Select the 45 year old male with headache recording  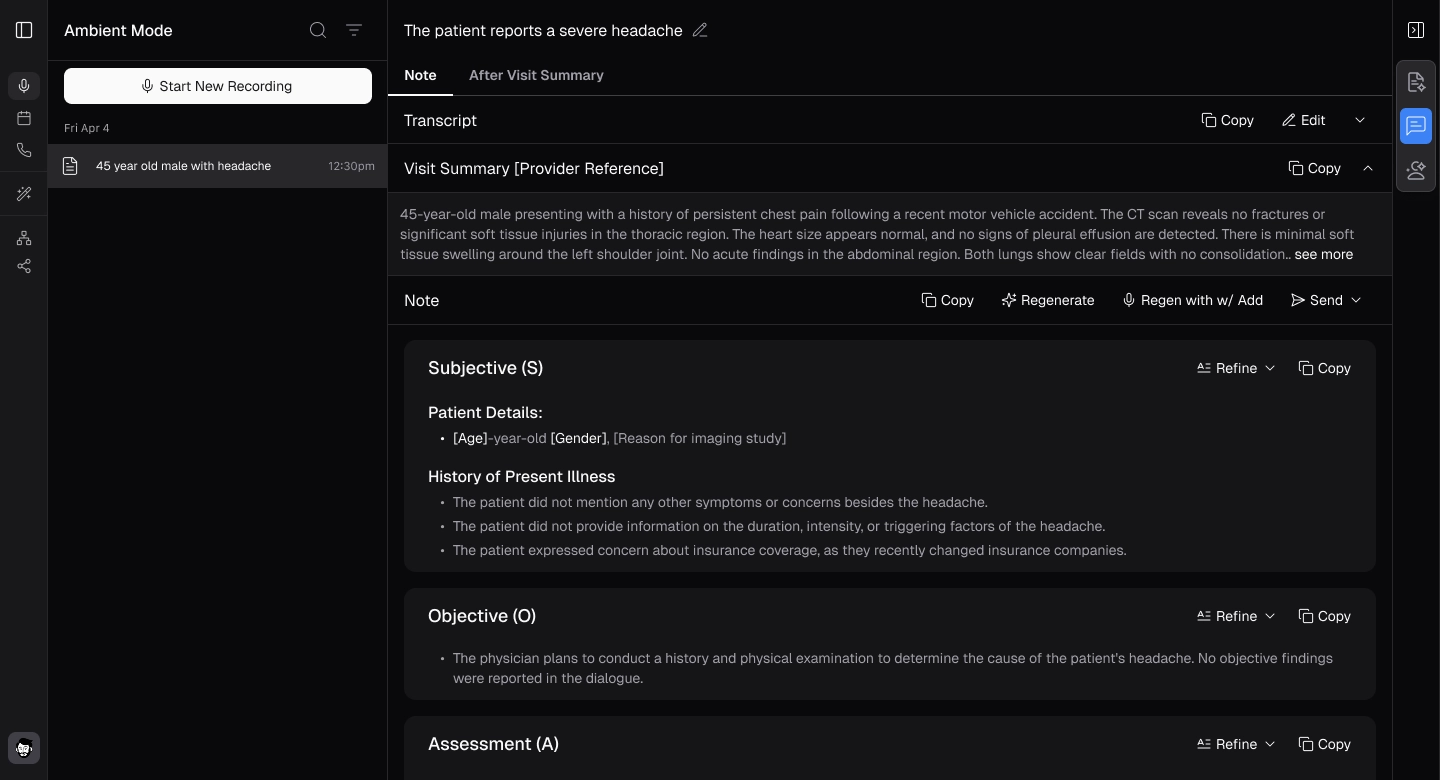pos(218,166)
